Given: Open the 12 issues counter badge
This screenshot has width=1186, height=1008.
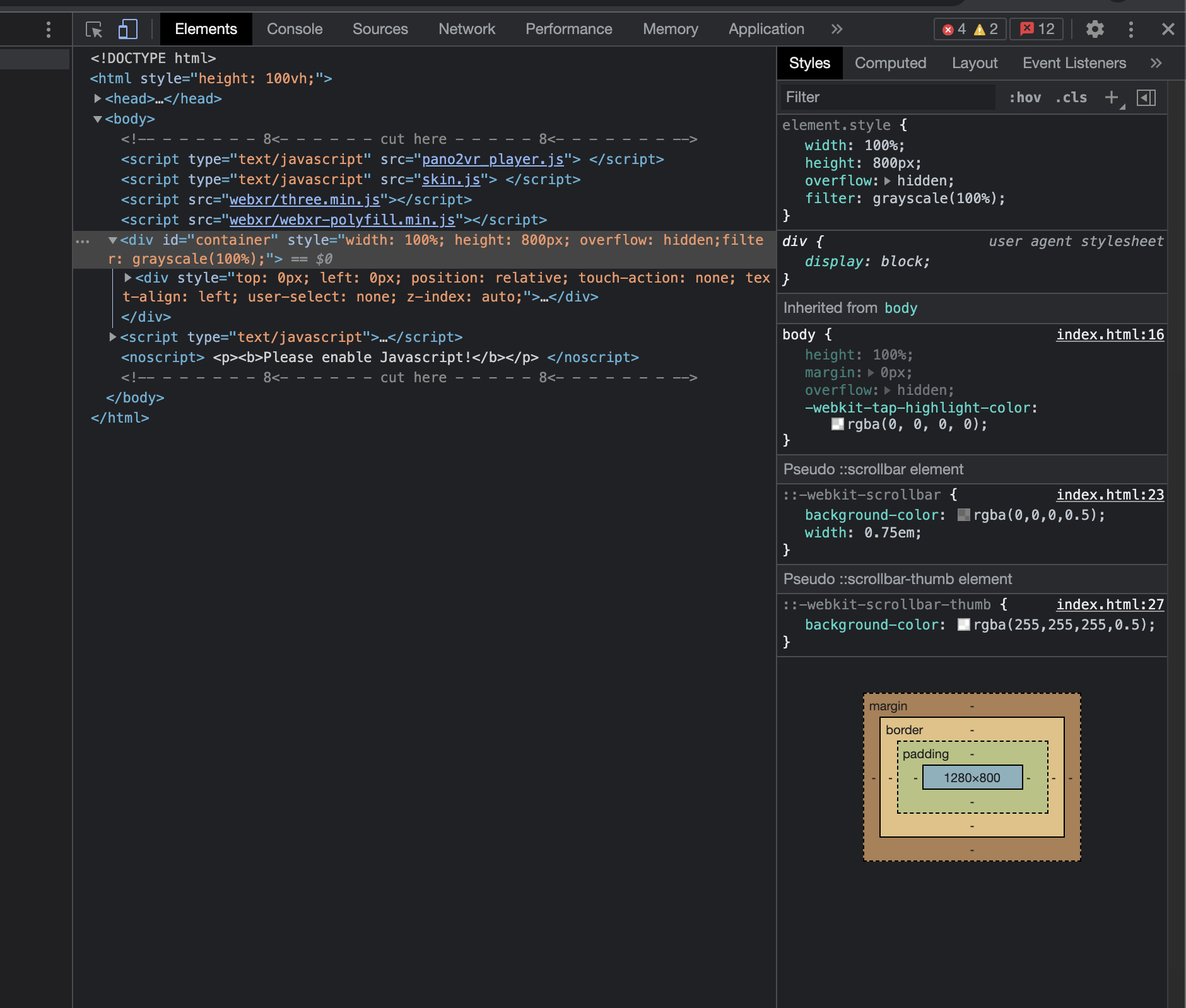Looking at the screenshot, I should tap(1036, 29).
